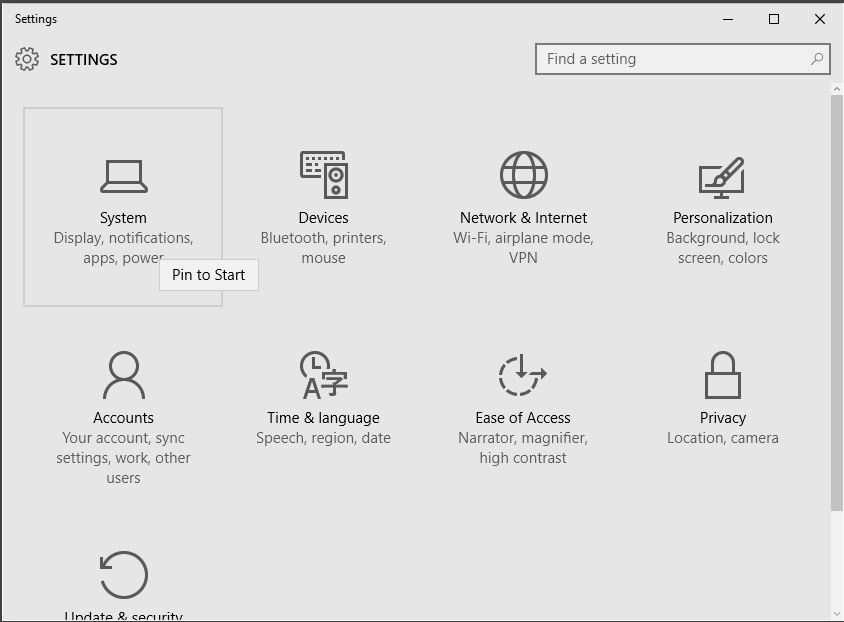Select the Network & Internet globe icon
This screenshot has width=844, height=622.
[x=524, y=175]
